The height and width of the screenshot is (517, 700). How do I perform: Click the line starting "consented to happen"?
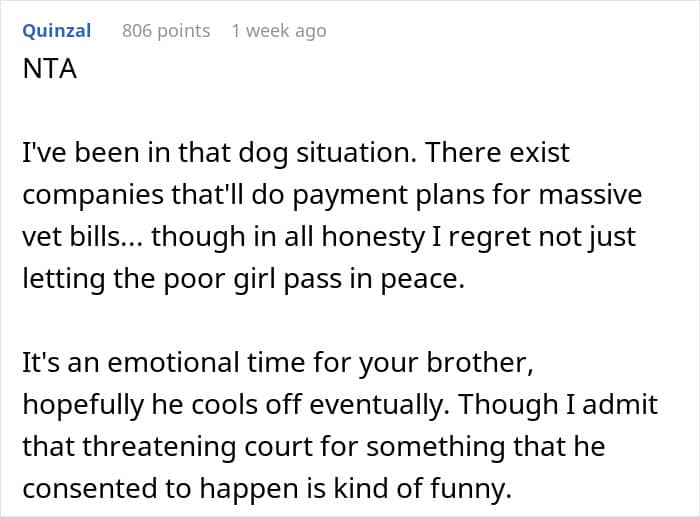(267, 488)
